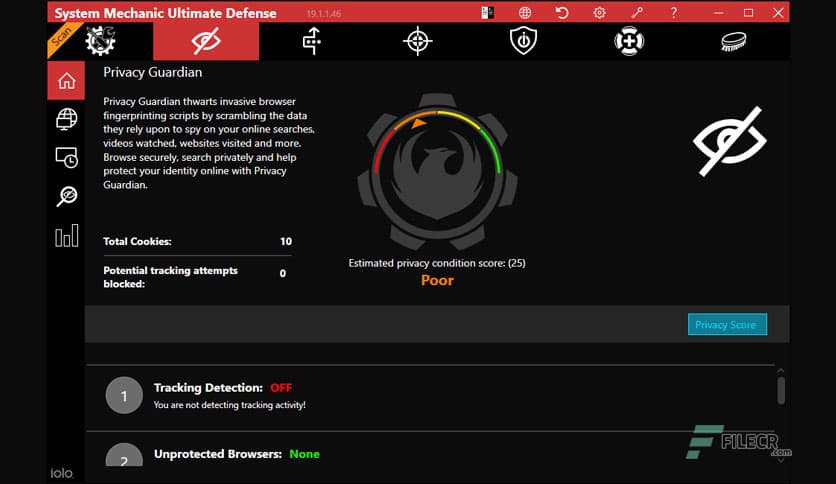Image resolution: width=836 pixels, height=484 pixels.
Task: Maximize the System Mechanic window
Action: click(x=749, y=12)
